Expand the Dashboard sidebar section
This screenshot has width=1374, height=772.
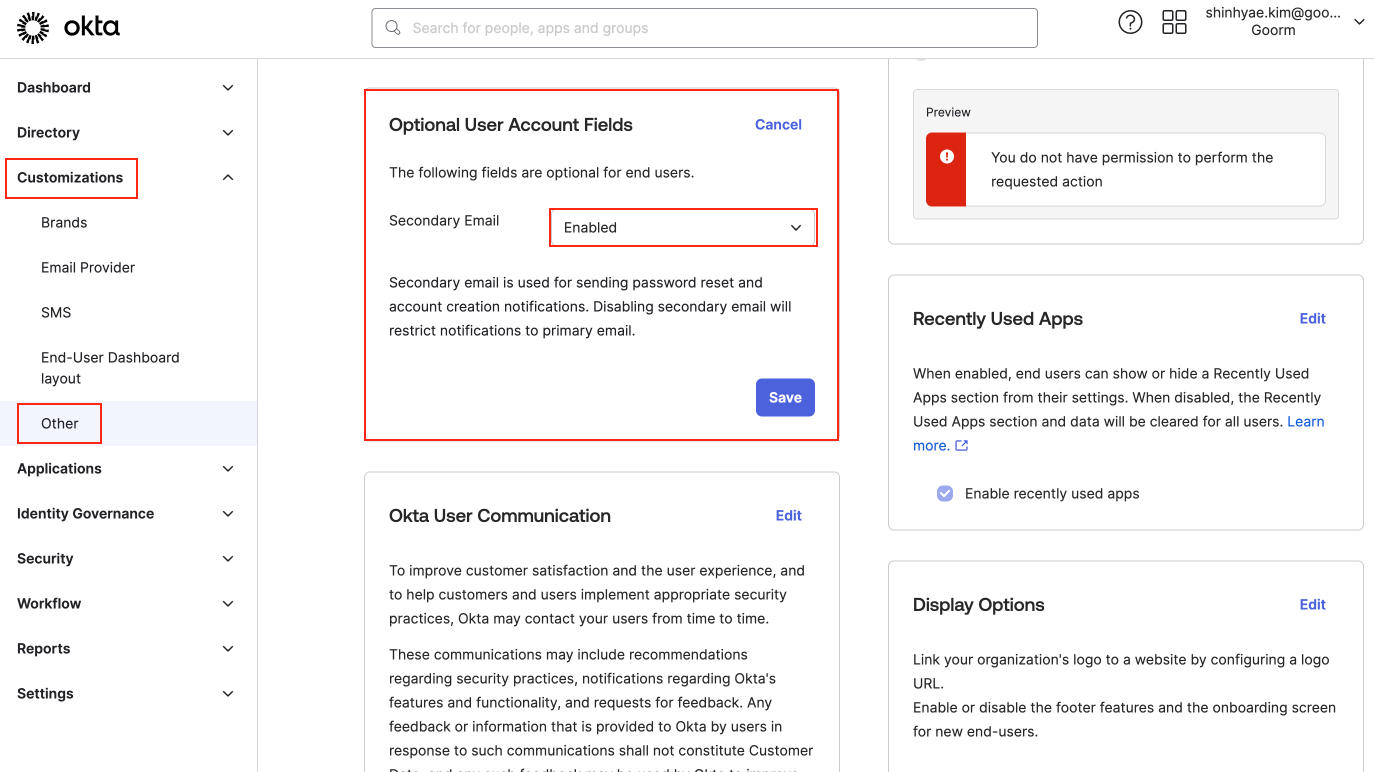tap(228, 88)
